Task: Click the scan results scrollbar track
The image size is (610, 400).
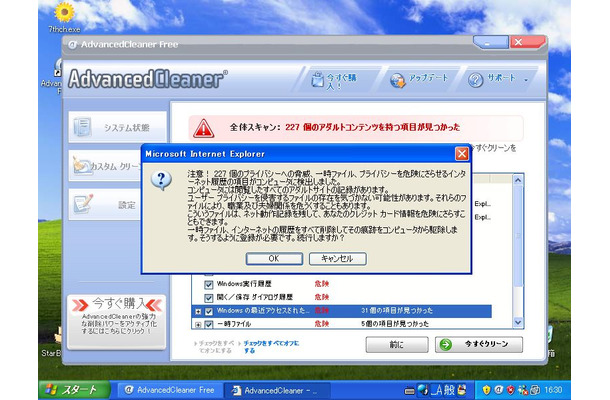Action: pyautogui.click(x=518, y=251)
